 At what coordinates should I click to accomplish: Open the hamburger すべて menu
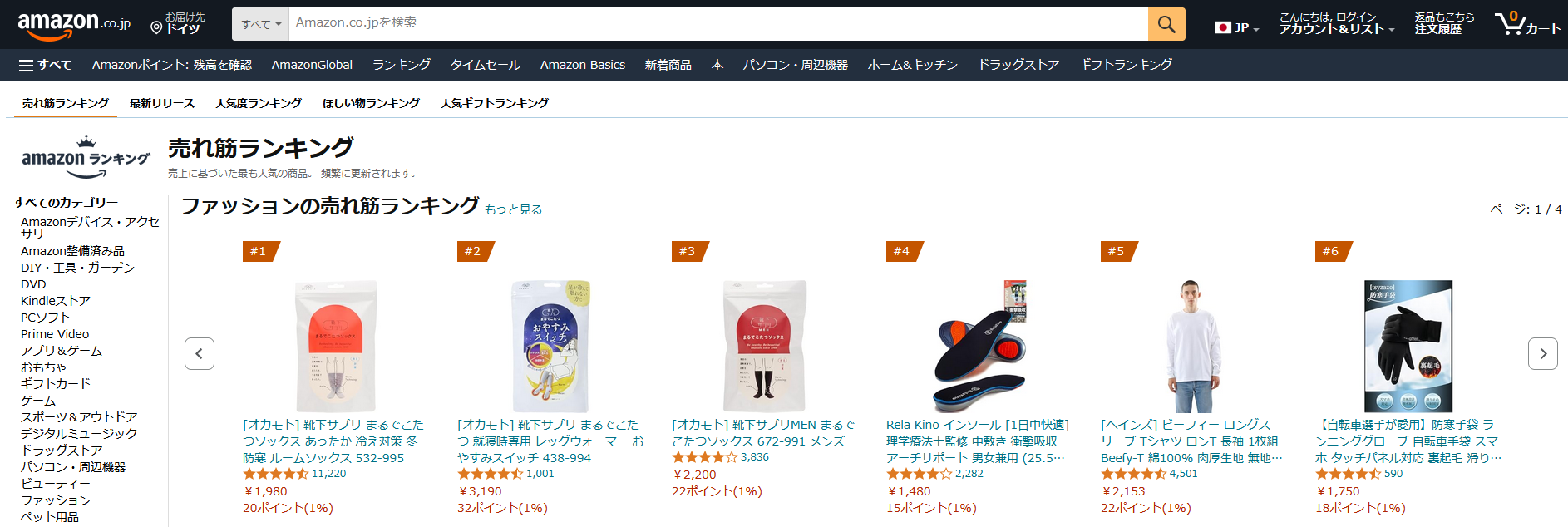click(x=45, y=65)
